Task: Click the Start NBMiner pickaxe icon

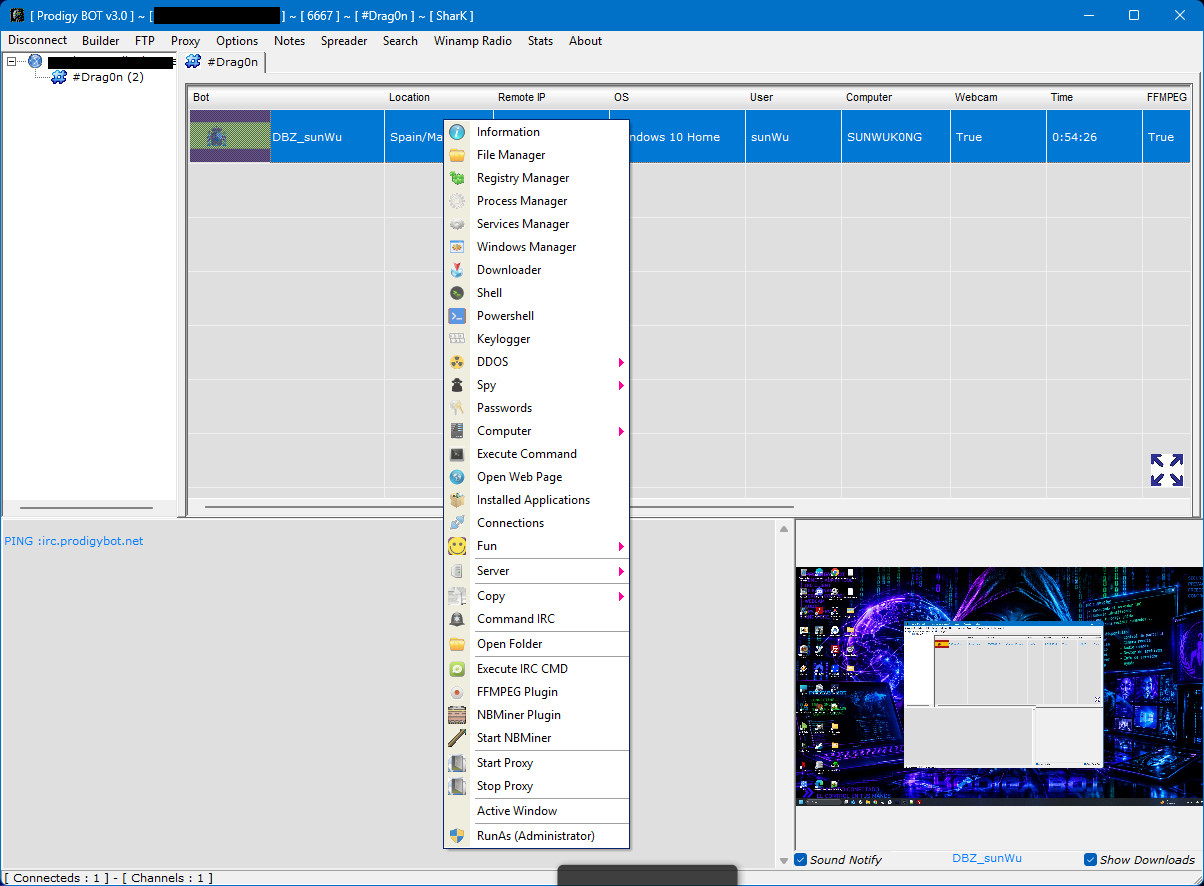Action: coord(457,738)
